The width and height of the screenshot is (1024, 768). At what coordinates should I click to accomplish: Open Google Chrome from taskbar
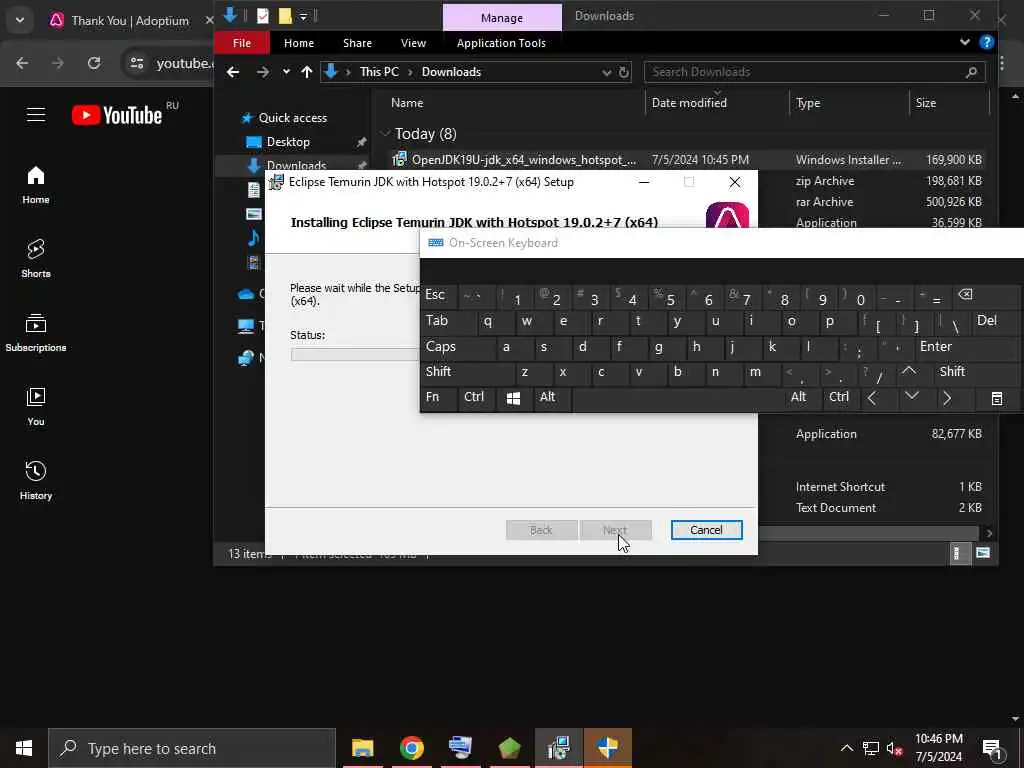(411, 748)
